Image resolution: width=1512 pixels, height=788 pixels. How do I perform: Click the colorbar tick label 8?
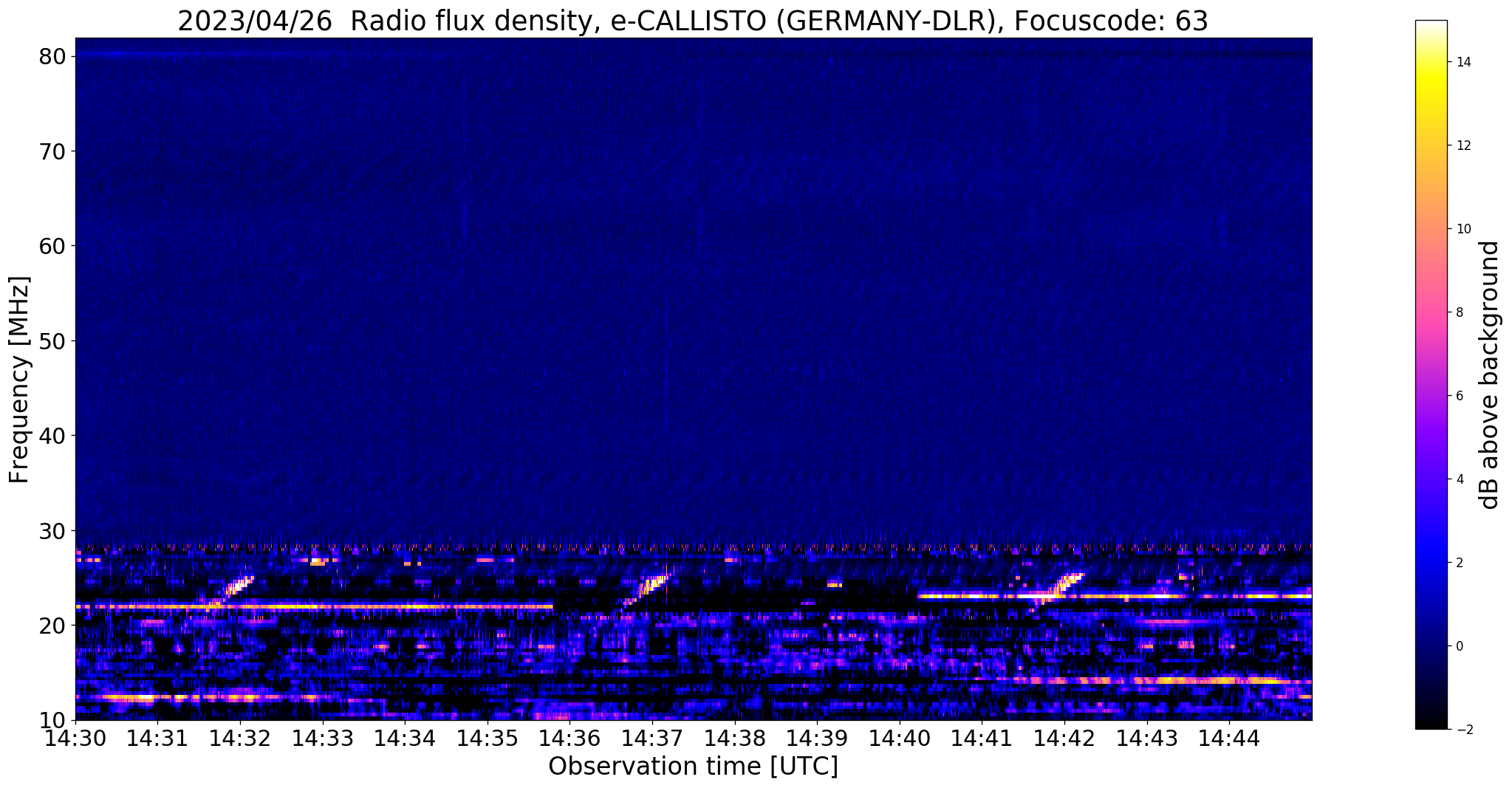coord(1459,313)
